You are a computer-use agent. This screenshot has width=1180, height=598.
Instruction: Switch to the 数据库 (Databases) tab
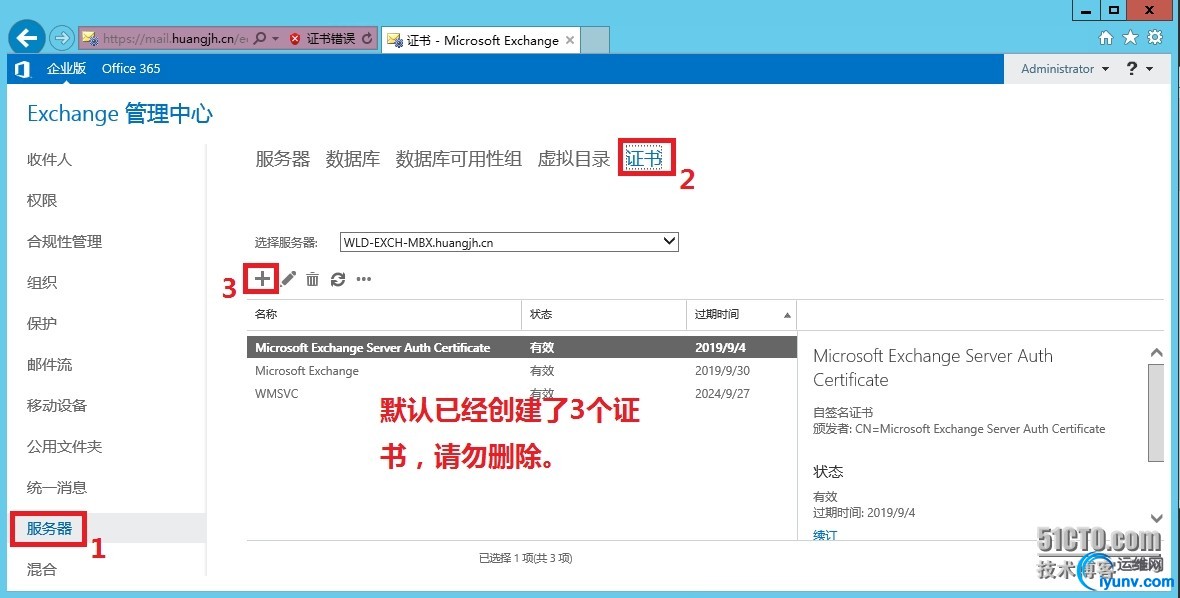(352, 159)
